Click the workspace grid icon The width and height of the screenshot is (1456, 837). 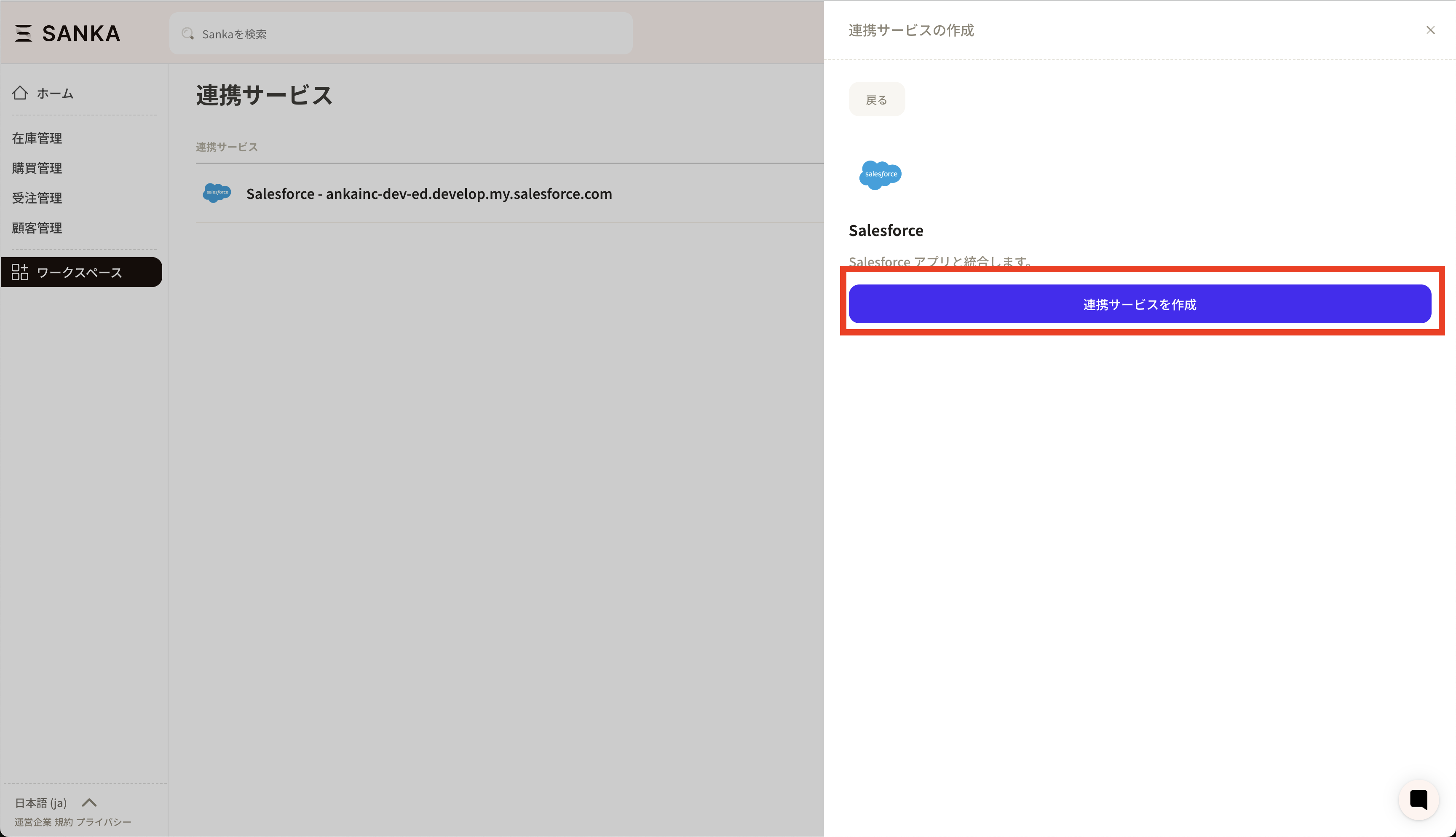20,272
